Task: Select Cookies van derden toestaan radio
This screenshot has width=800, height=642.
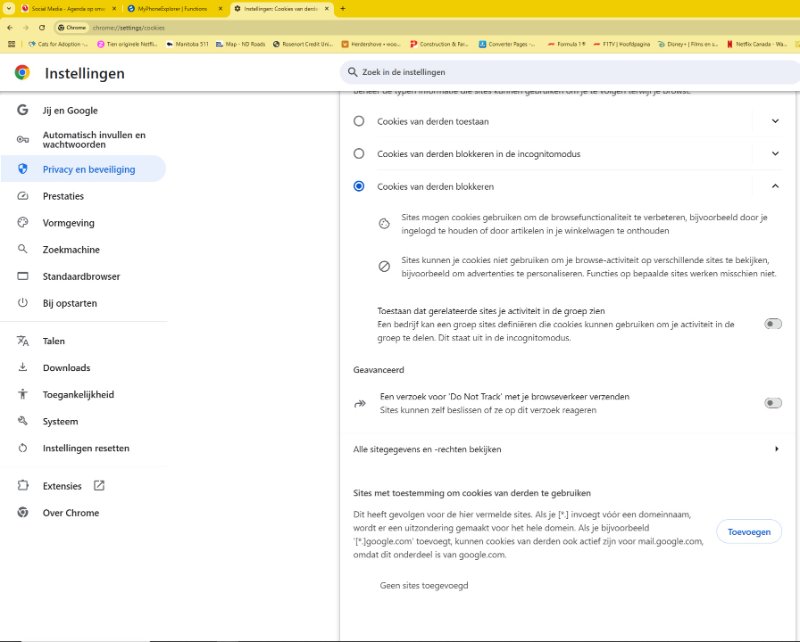Action: tap(359, 121)
